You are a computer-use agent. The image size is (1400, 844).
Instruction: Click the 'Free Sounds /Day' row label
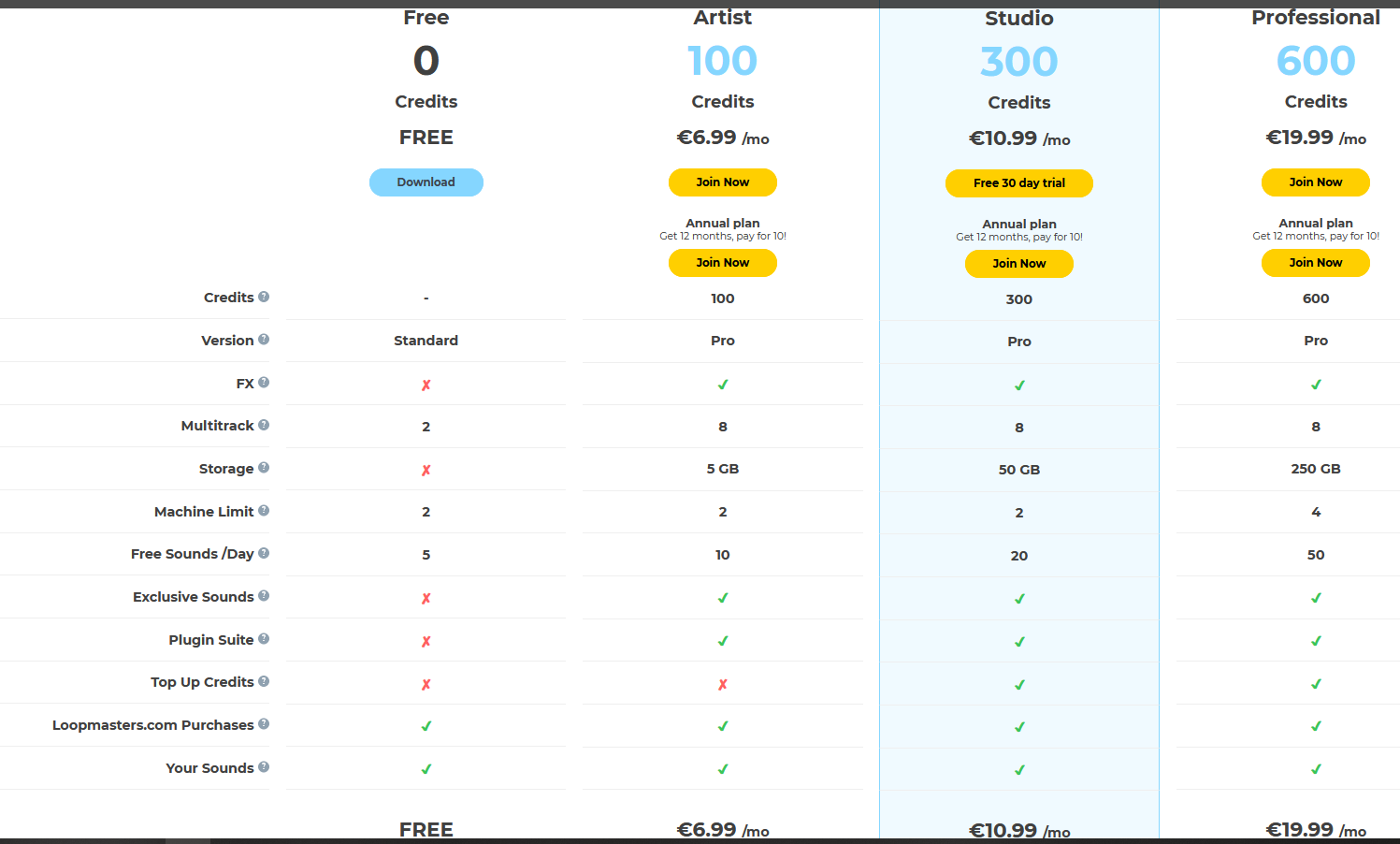point(193,554)
